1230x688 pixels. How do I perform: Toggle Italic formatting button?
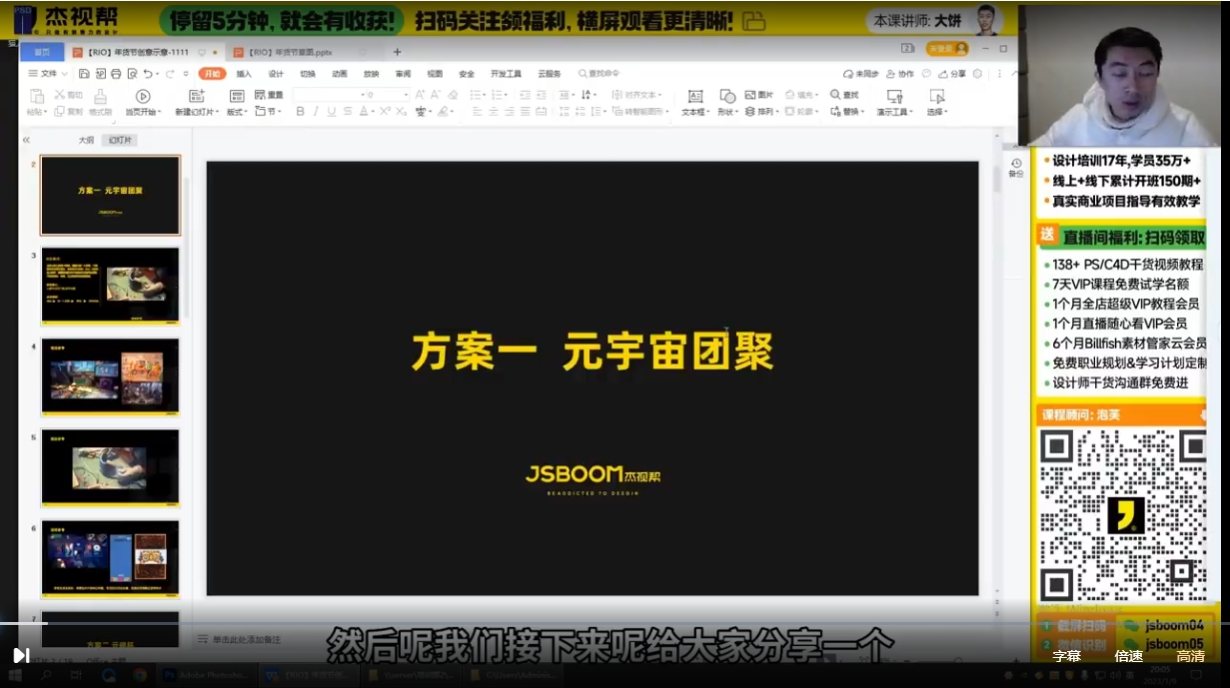(316, 111)
